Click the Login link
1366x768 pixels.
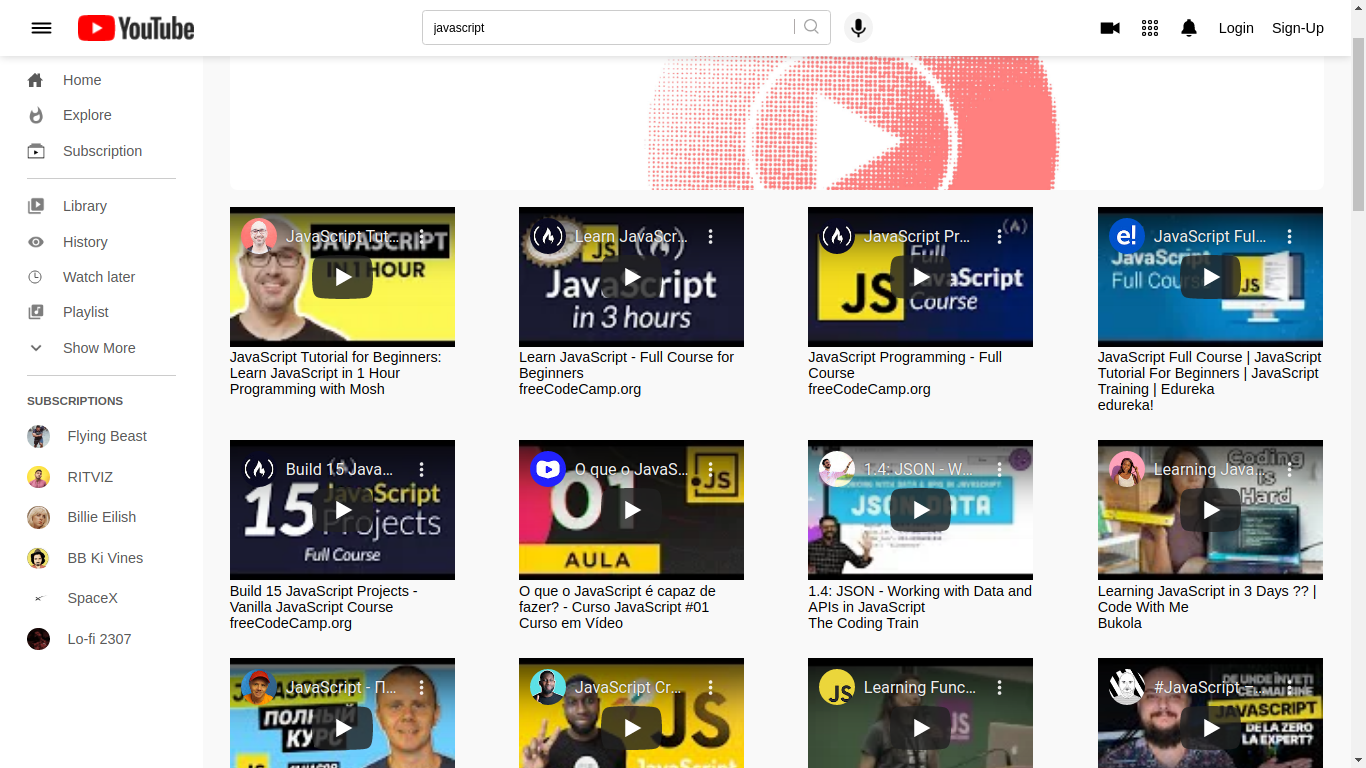pyautogui.click(x=1236, y=28)
